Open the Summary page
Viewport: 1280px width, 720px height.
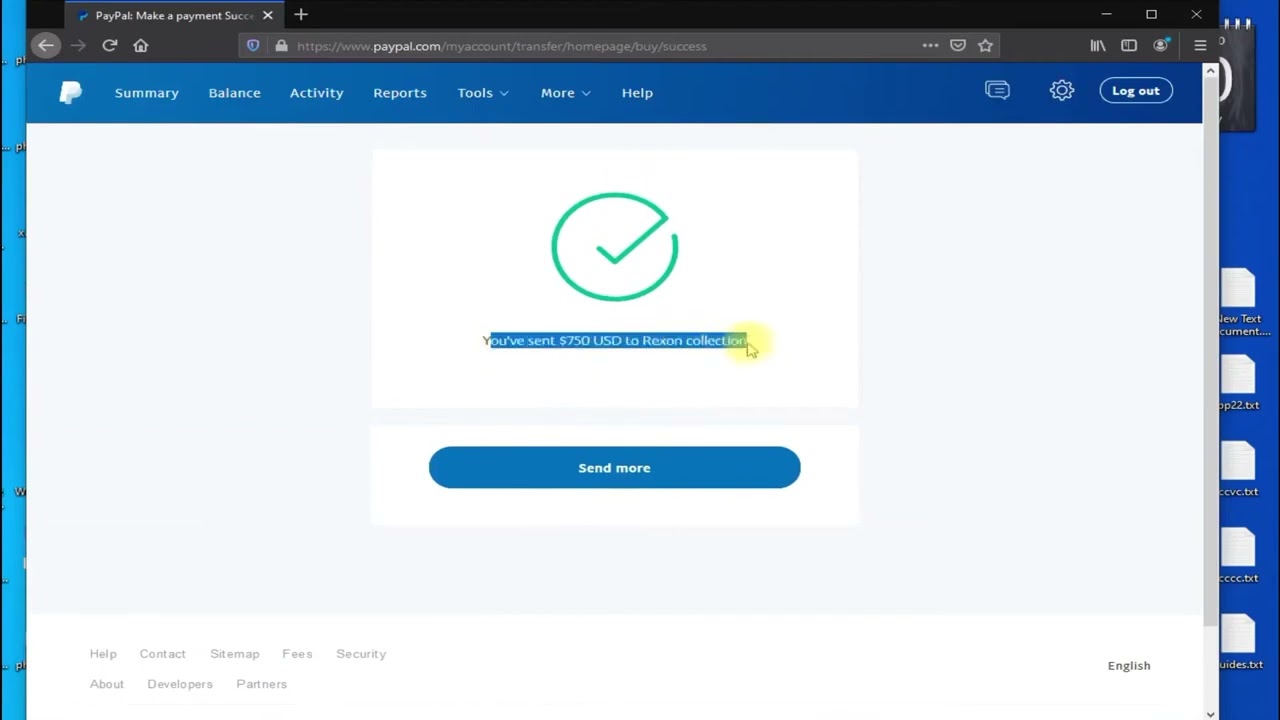(147, 93)
